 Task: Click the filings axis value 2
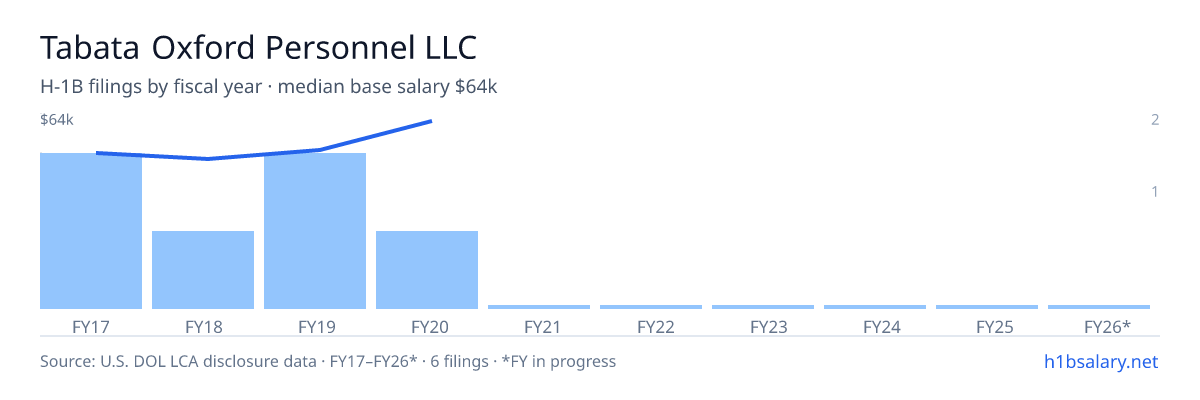[1155, 120]
